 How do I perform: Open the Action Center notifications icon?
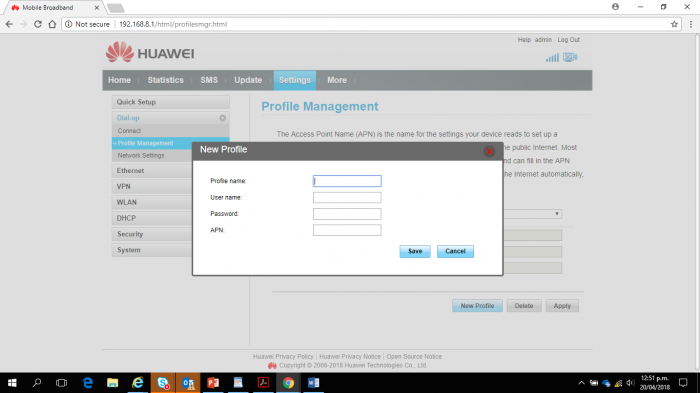[x=683, y=383]
